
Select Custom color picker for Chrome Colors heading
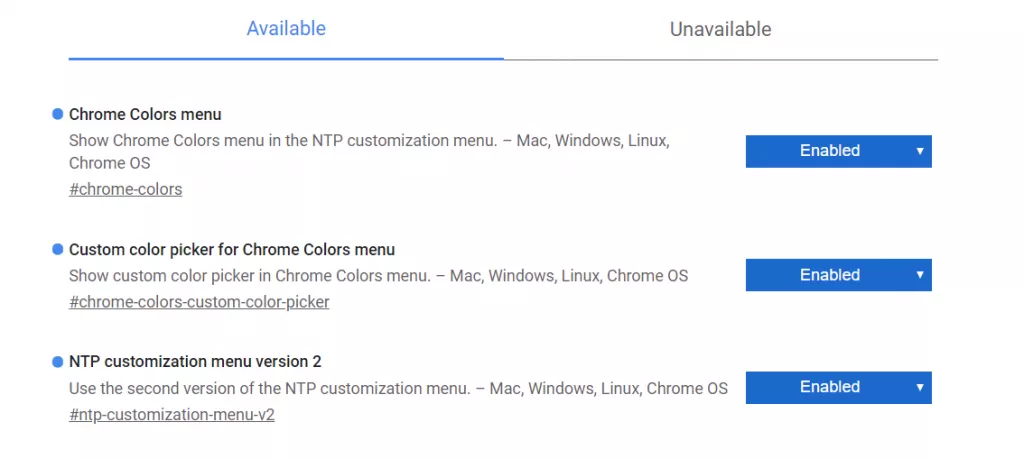click(x=232, y=249)
